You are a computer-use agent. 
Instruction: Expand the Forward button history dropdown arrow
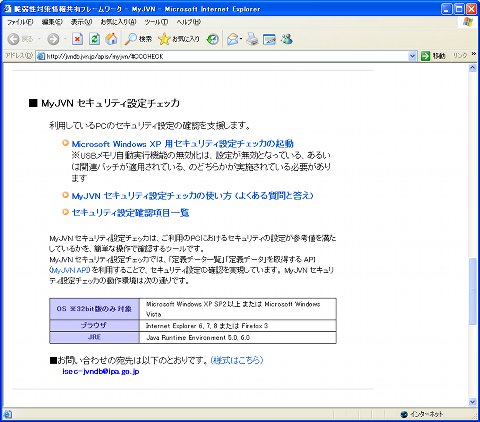tap(65, 39)
